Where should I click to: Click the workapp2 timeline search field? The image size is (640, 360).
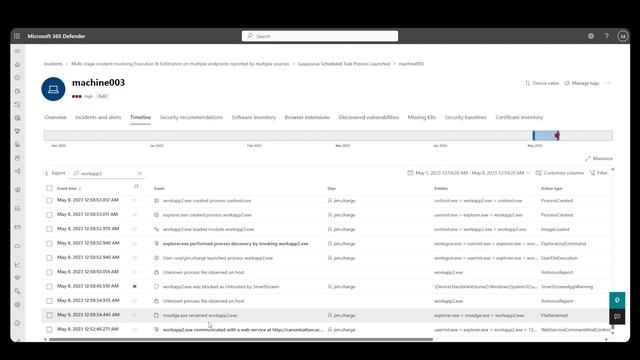[x=107, y=173]
